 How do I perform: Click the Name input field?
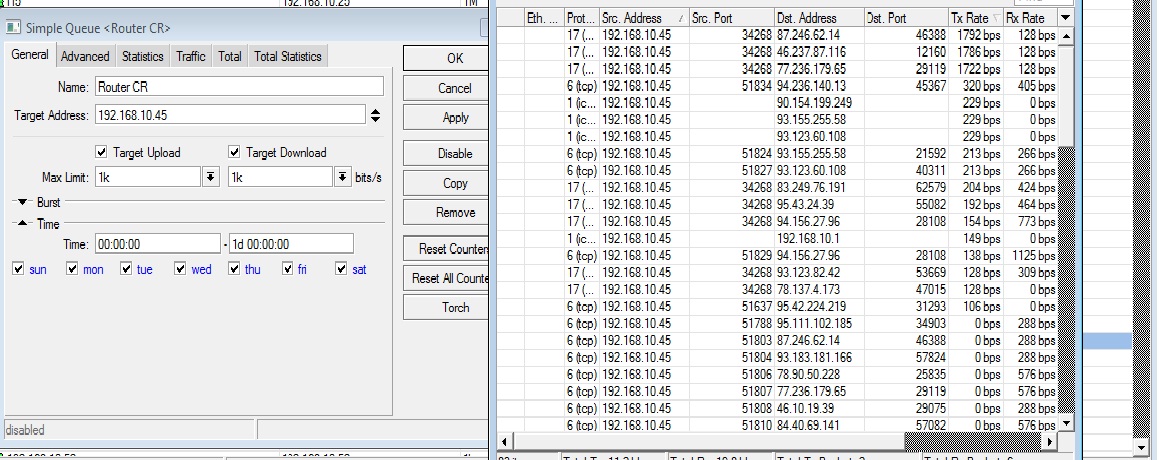click(x=239, y=87)
